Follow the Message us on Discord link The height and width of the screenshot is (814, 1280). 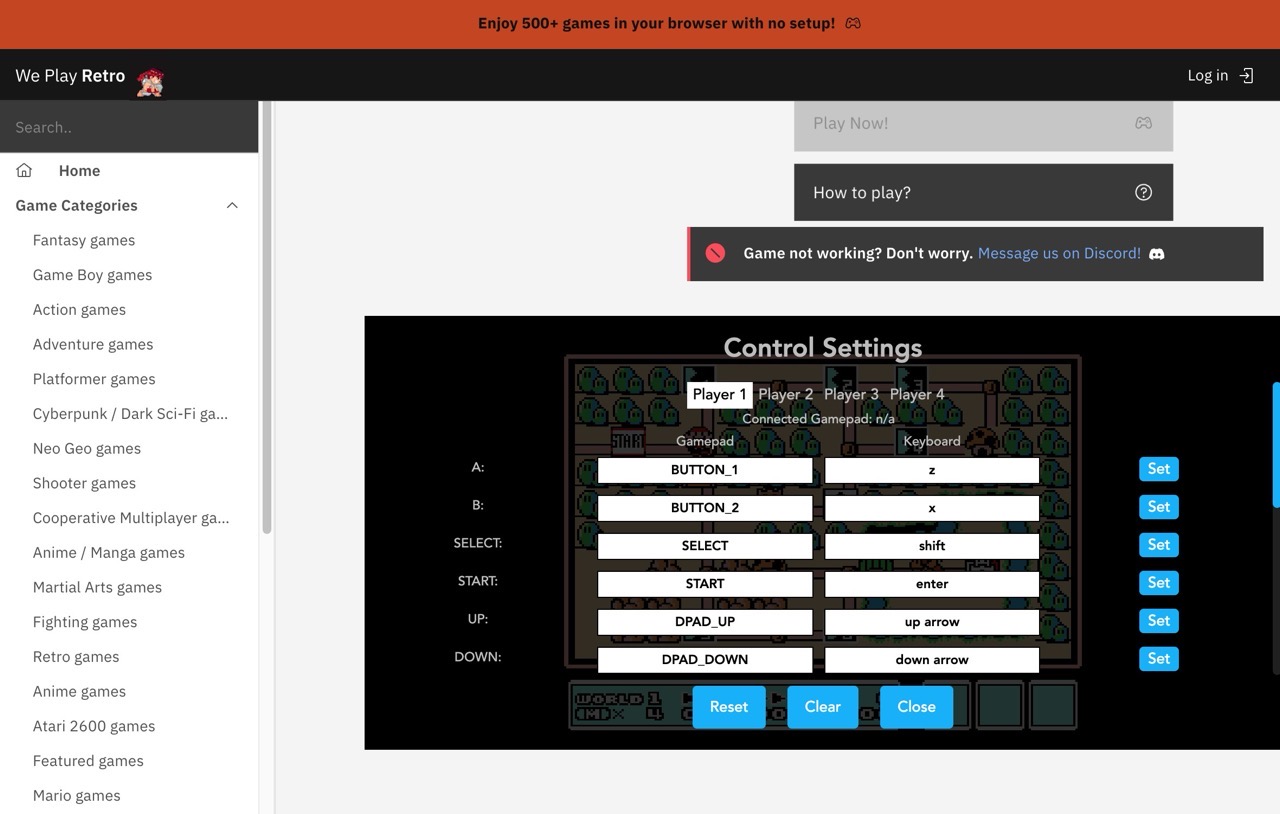pos(1059,253)
